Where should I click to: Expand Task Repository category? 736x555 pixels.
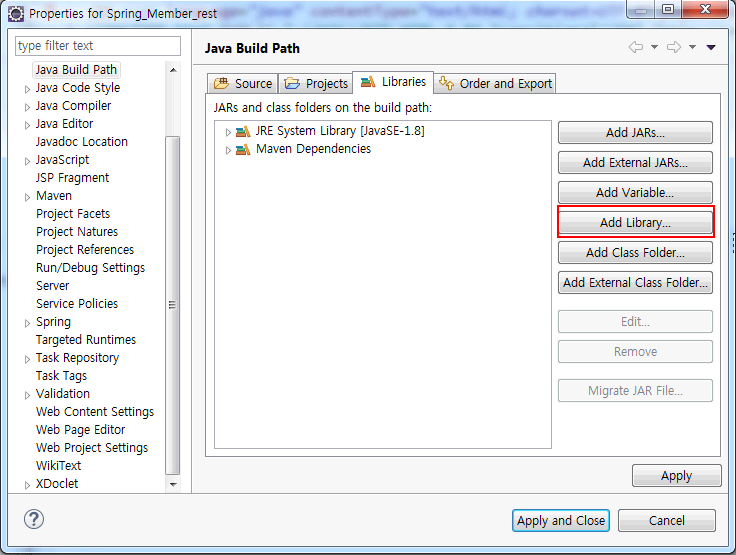pos(27,359)
